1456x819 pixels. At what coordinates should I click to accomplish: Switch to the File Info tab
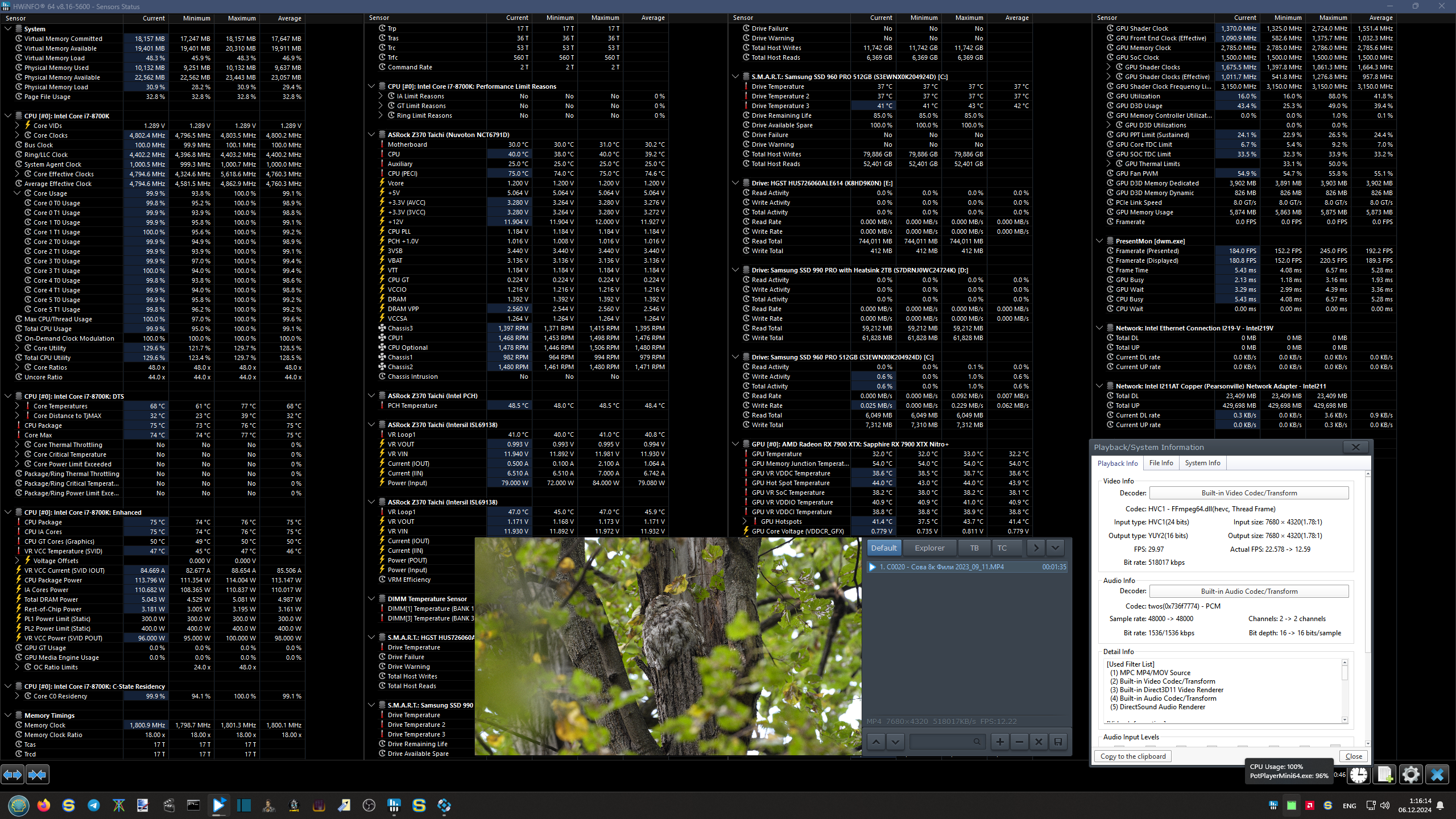(x=1161, y=463)
